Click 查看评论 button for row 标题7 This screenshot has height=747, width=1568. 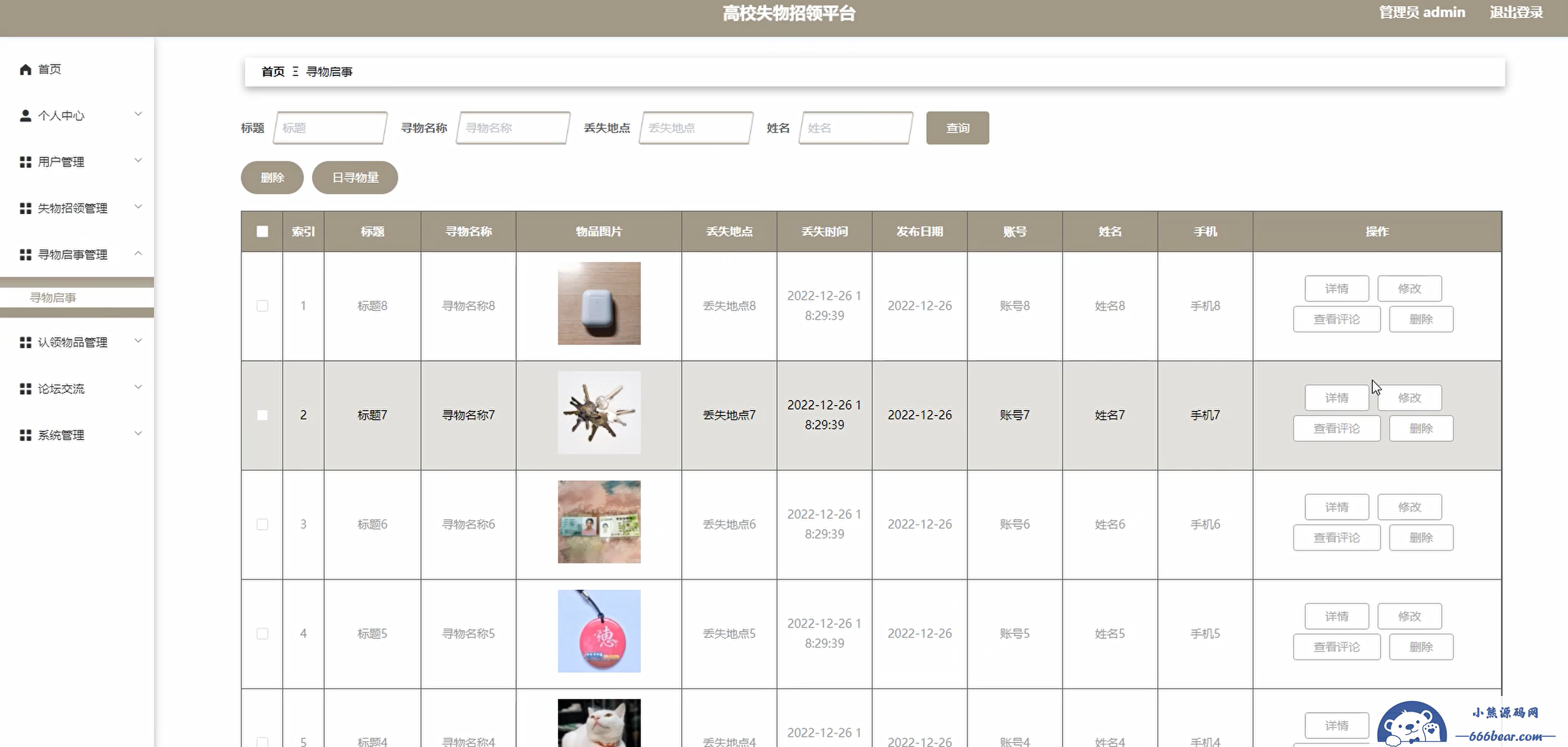click(x=1337, y=428)
